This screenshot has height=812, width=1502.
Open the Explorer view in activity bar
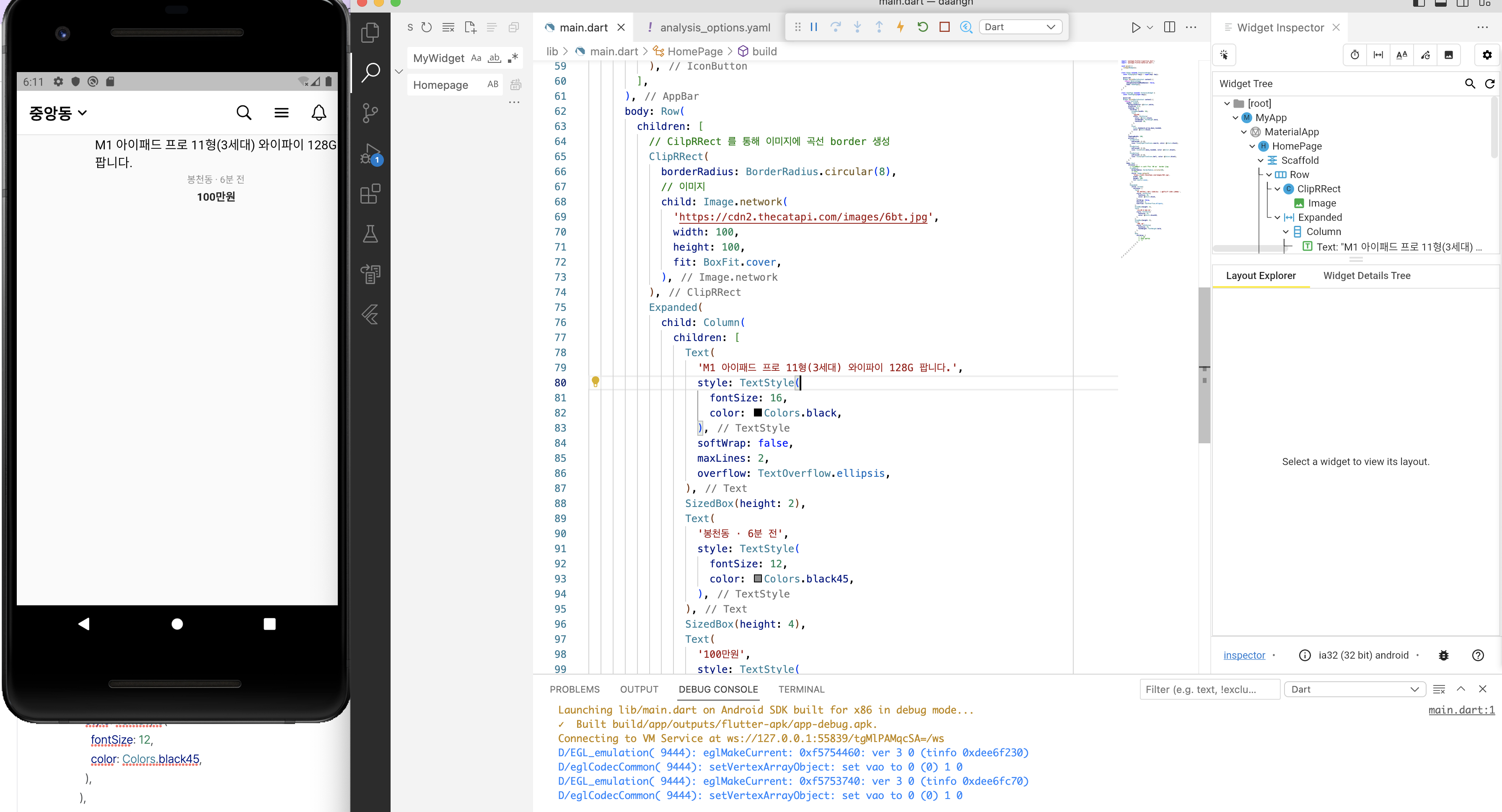(370, 32)
